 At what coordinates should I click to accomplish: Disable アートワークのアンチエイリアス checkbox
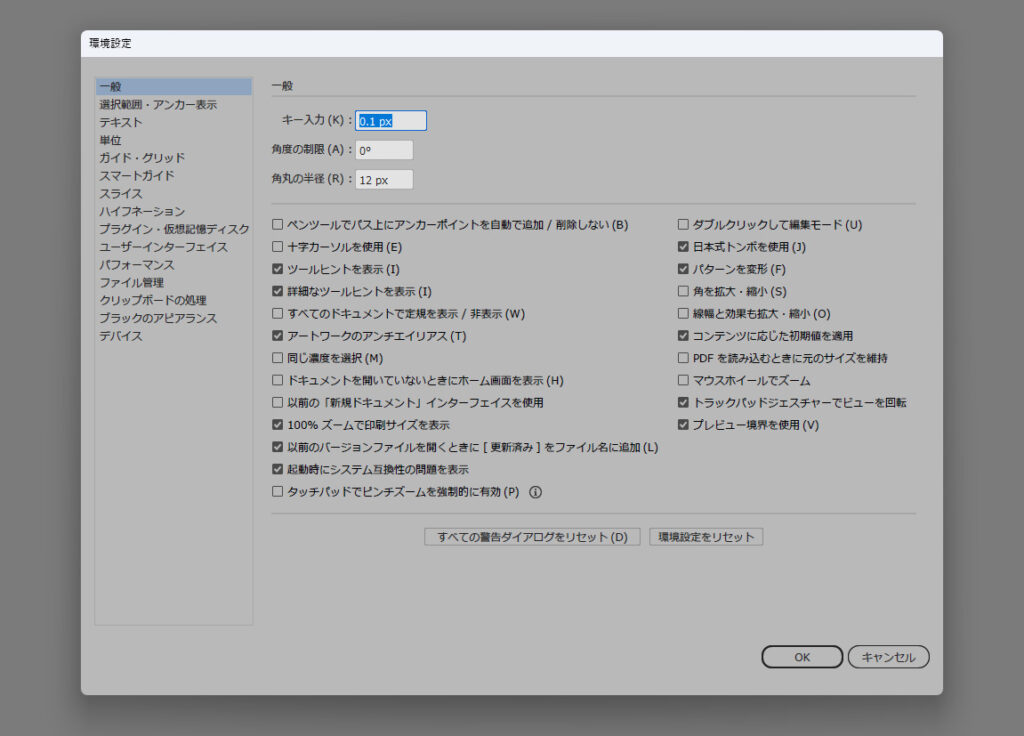[x=278, y=336]
